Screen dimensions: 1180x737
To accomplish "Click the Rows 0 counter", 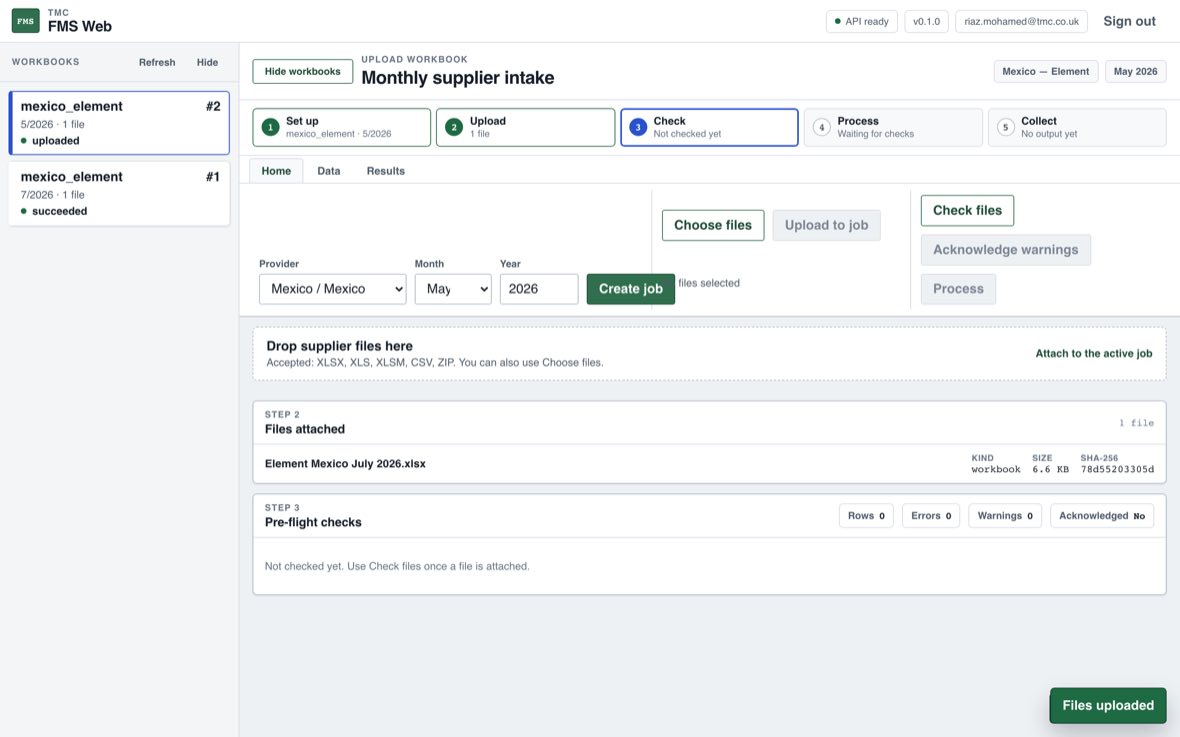I will [866, 516].
